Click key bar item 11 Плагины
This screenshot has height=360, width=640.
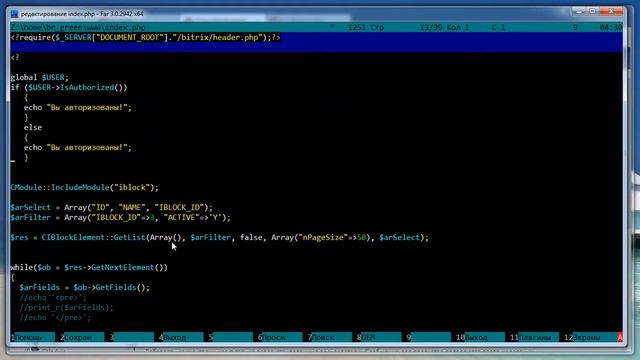pyautogui.click(x=534, y=338)
